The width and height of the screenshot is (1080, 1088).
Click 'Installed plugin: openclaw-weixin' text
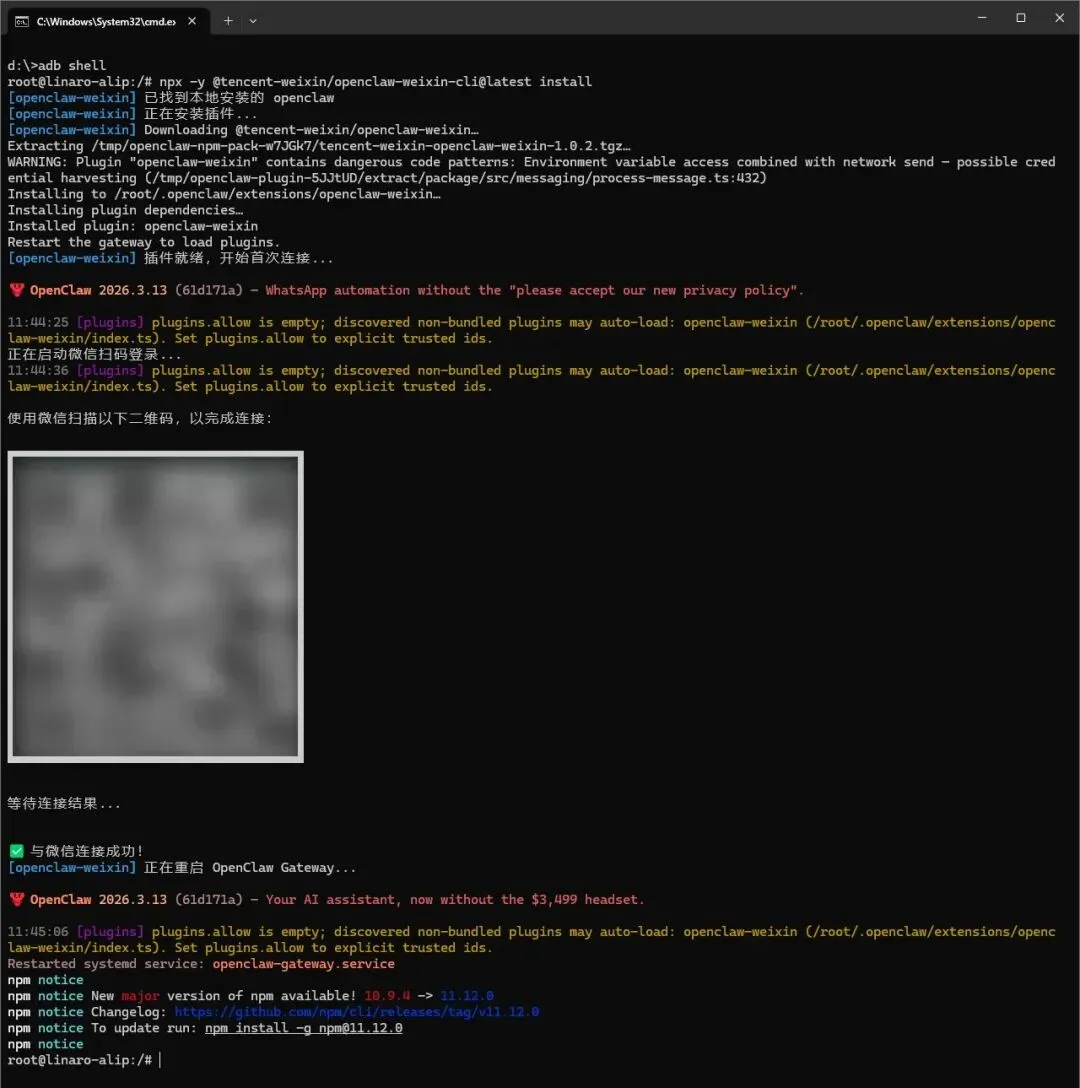click(x=133, y=226)
